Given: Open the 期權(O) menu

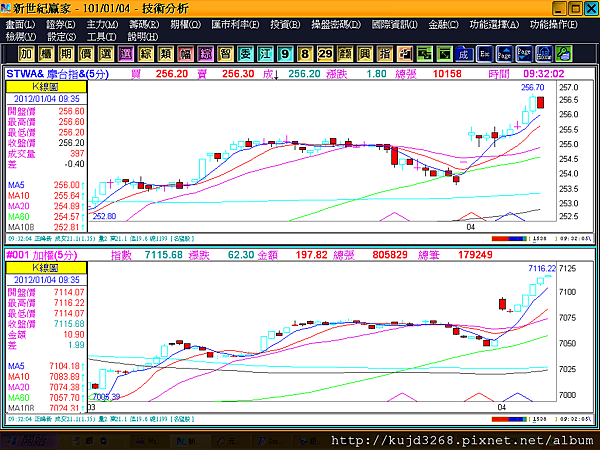Looking at the screenshot, I should 185,25.
